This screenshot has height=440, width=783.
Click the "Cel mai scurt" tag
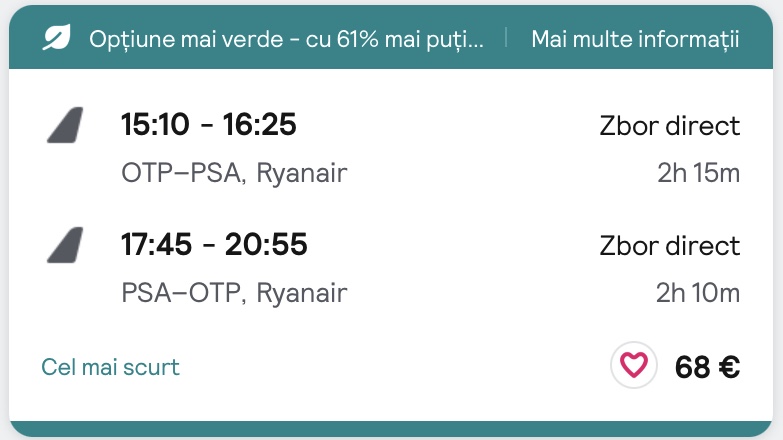tap(111, 367)
